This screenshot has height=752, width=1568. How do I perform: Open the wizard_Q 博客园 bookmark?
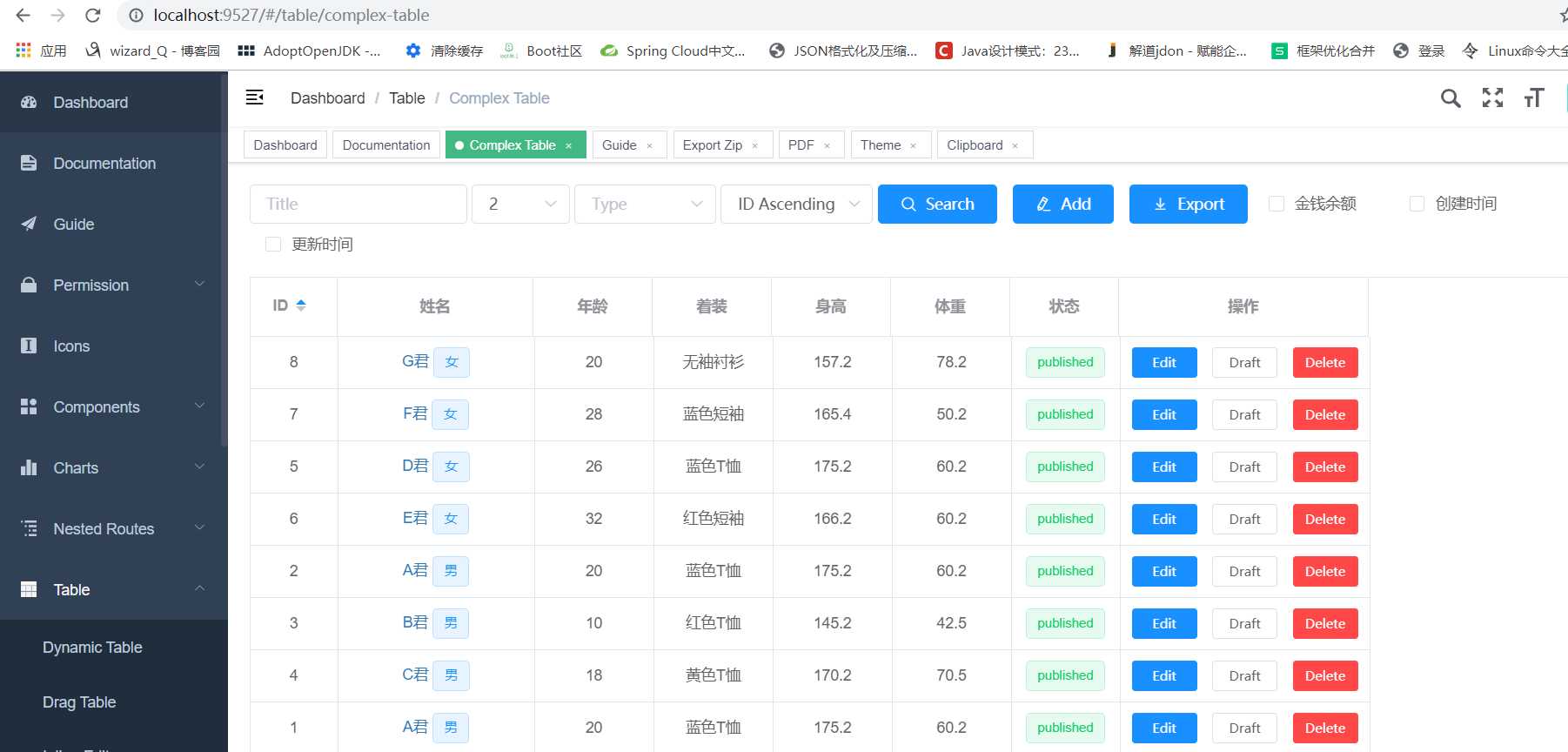[x=152, y=50]
